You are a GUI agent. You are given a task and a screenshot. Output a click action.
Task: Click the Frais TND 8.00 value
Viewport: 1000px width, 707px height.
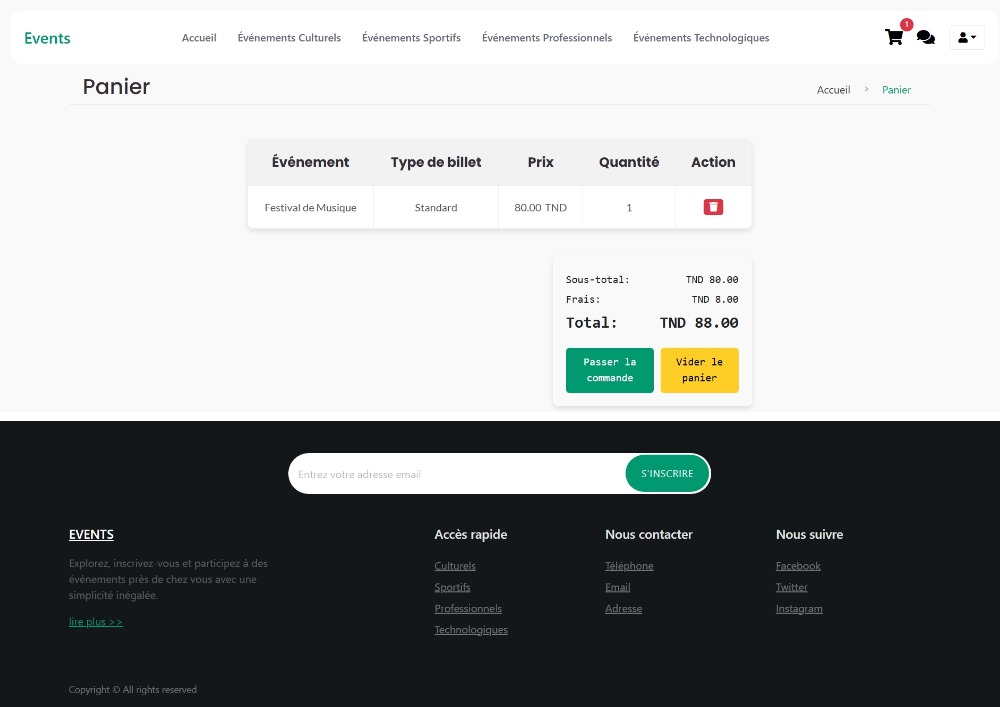715,299
